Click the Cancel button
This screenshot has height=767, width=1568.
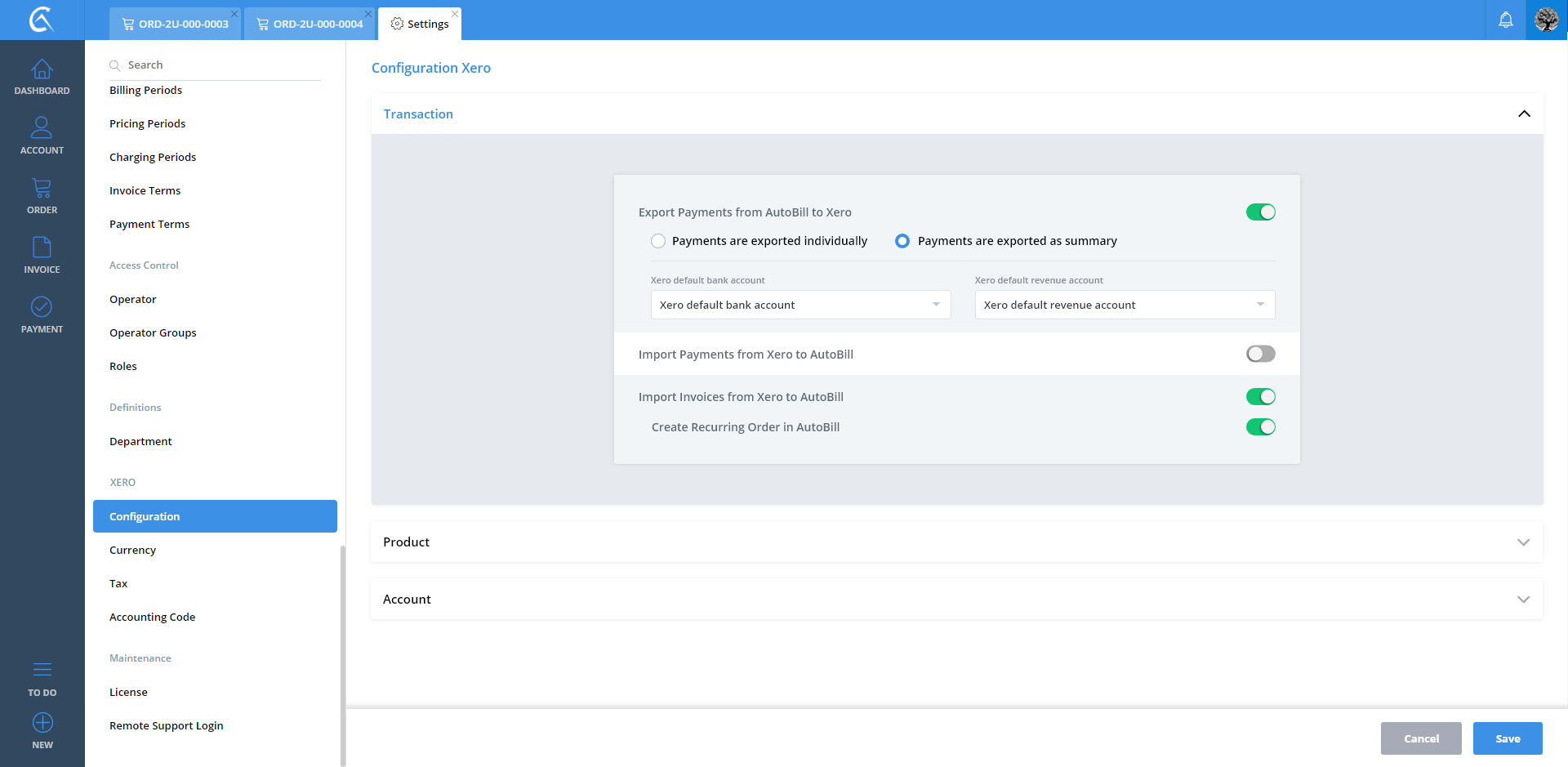(x=1420, y=738)
